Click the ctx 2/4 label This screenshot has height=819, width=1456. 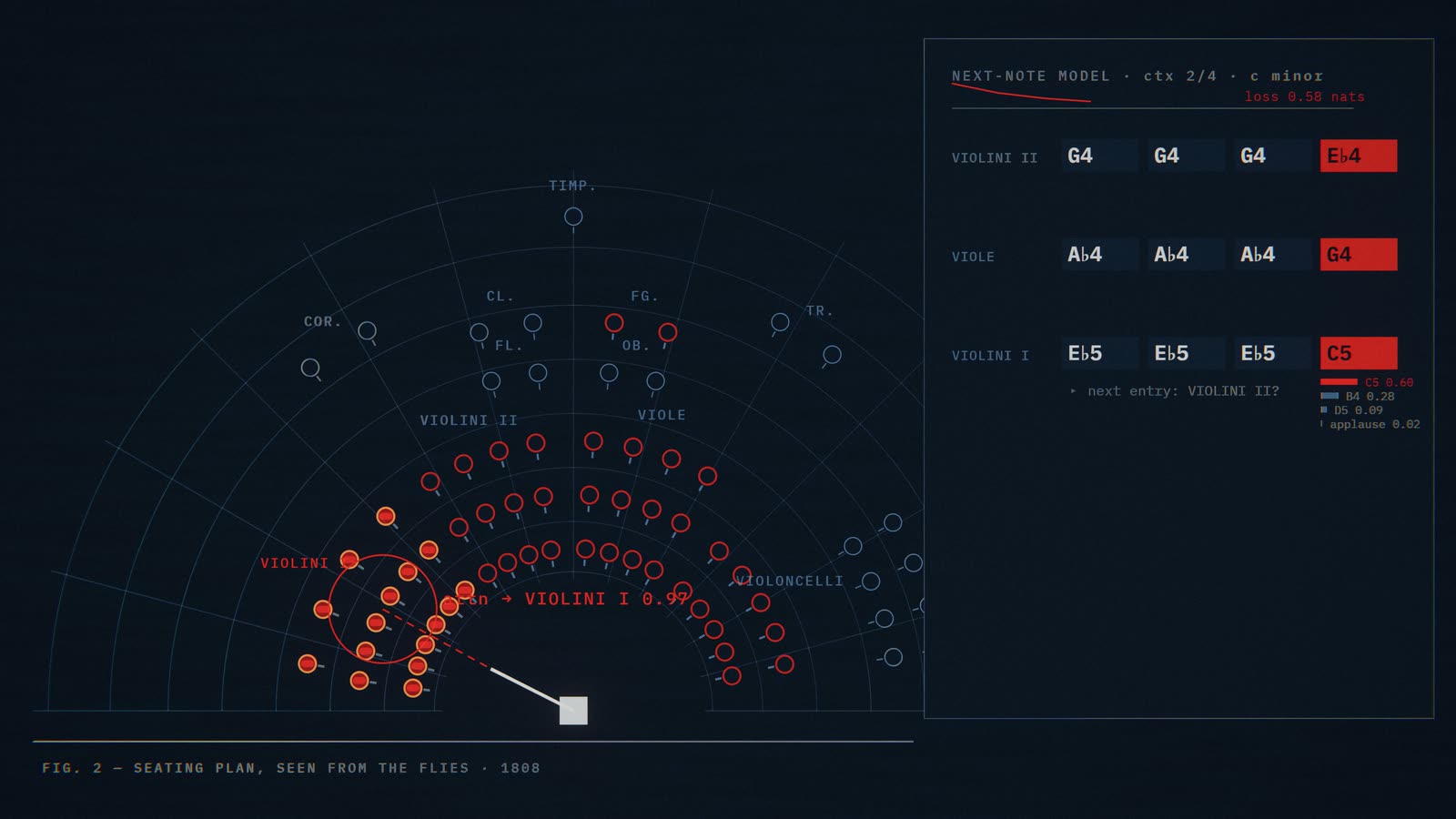coord(1180,76)
